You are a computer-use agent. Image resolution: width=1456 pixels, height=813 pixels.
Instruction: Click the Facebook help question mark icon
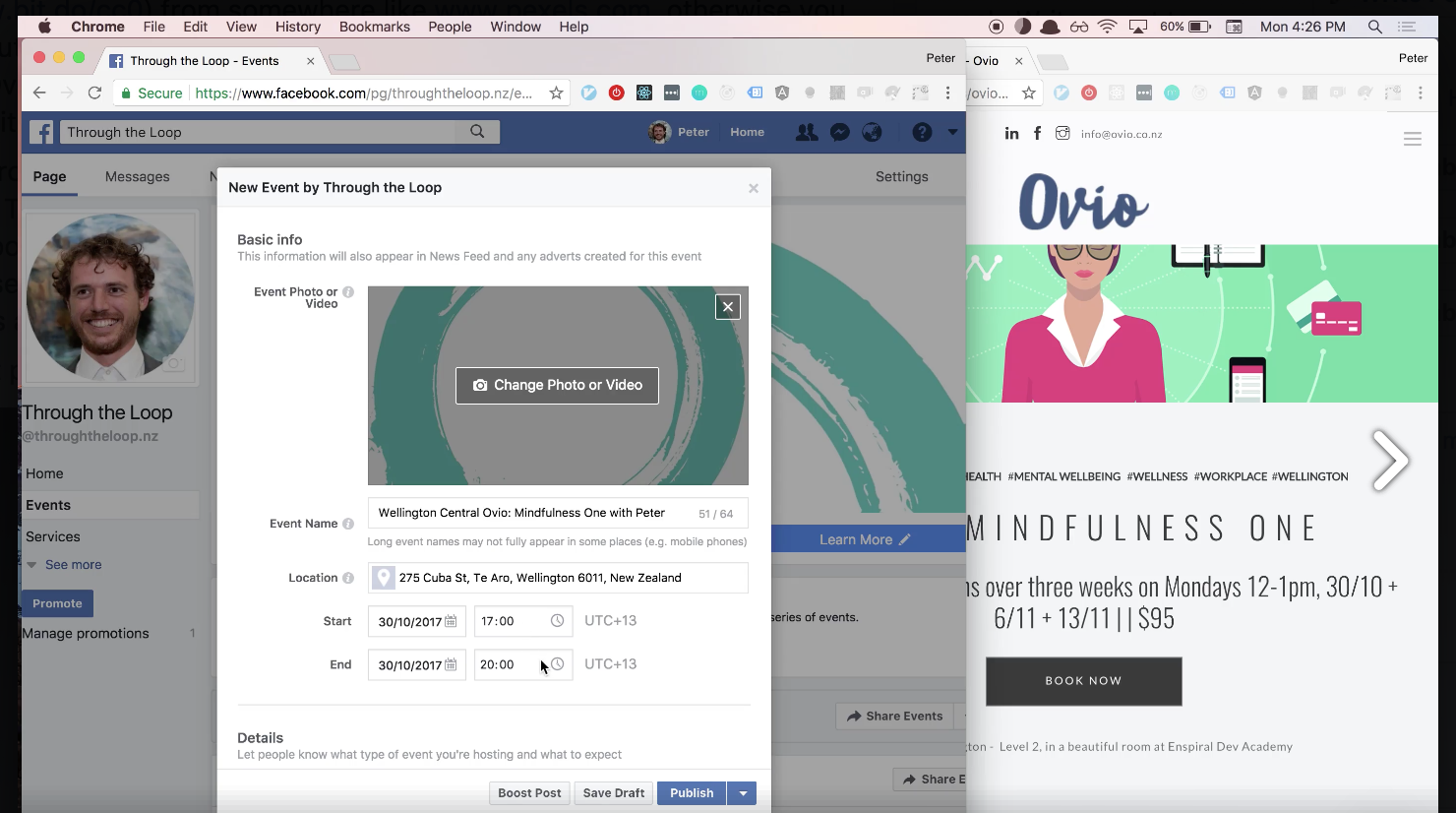click(922, 132)
